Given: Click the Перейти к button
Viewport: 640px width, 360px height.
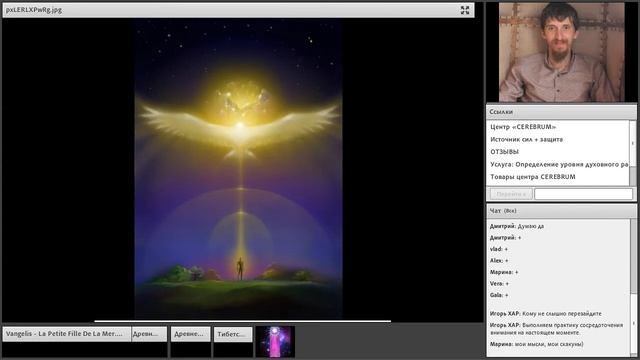Looking at the screenshot, I should coord(511,194).
